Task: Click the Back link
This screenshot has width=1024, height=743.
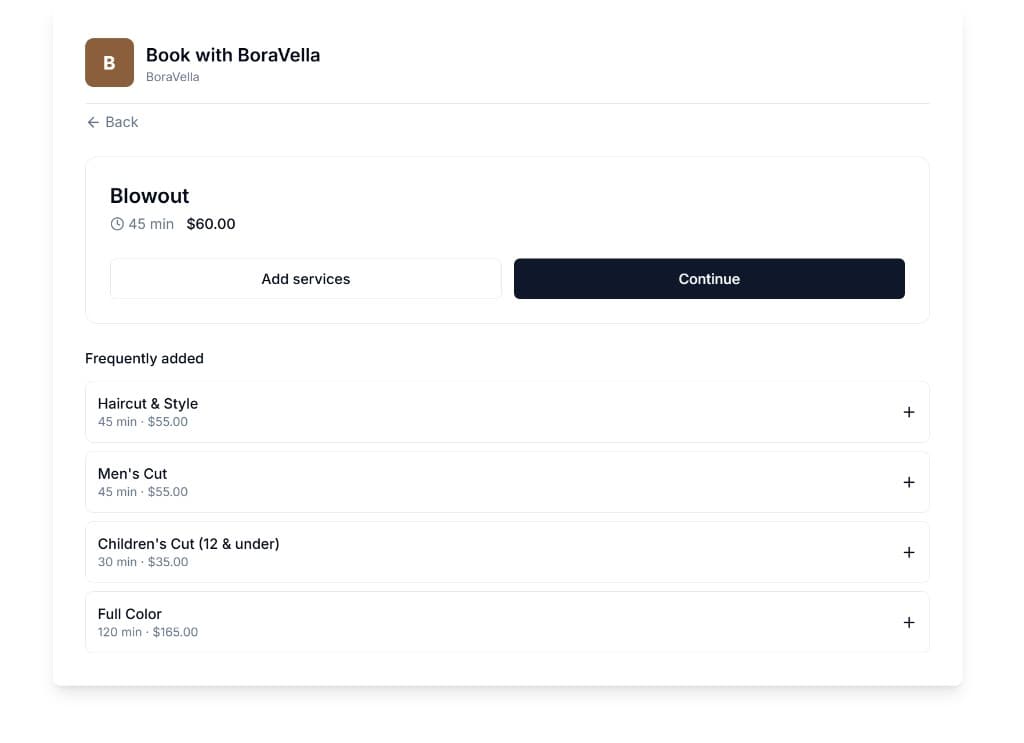Action: tap(121, 122)
